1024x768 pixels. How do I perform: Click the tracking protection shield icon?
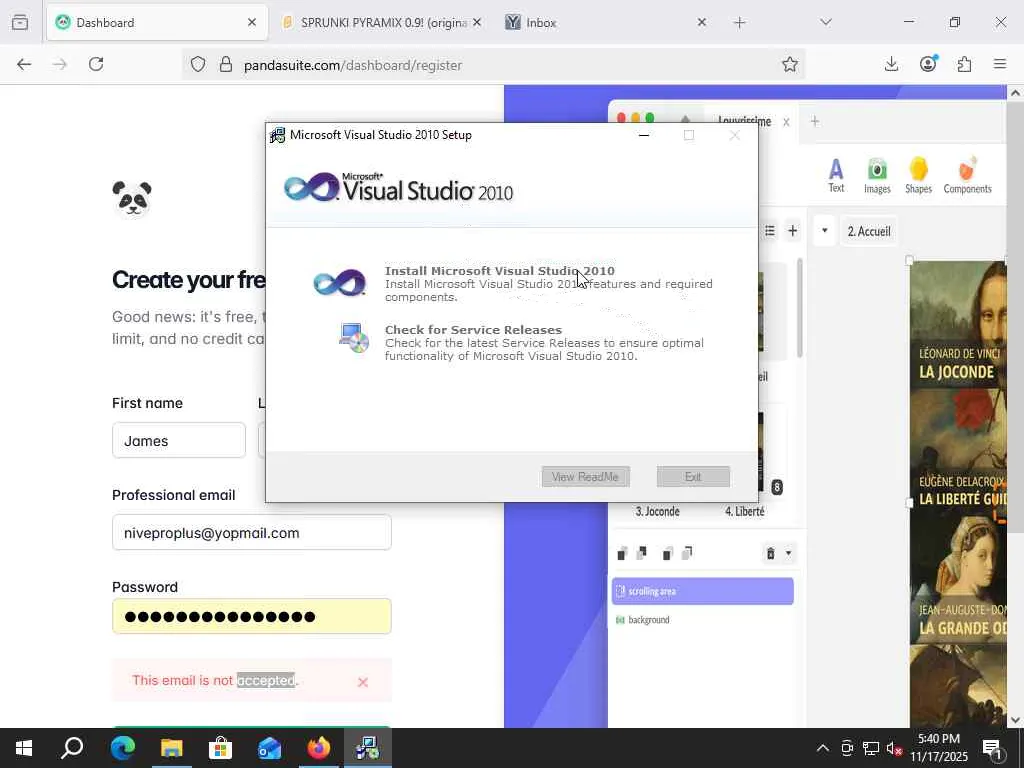(198, 65)
